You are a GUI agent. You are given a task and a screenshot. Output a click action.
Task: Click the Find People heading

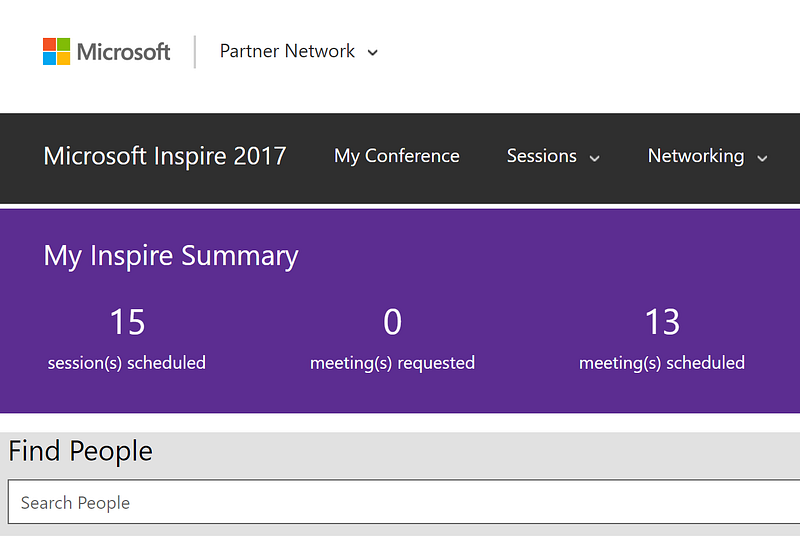click(81, 451)
